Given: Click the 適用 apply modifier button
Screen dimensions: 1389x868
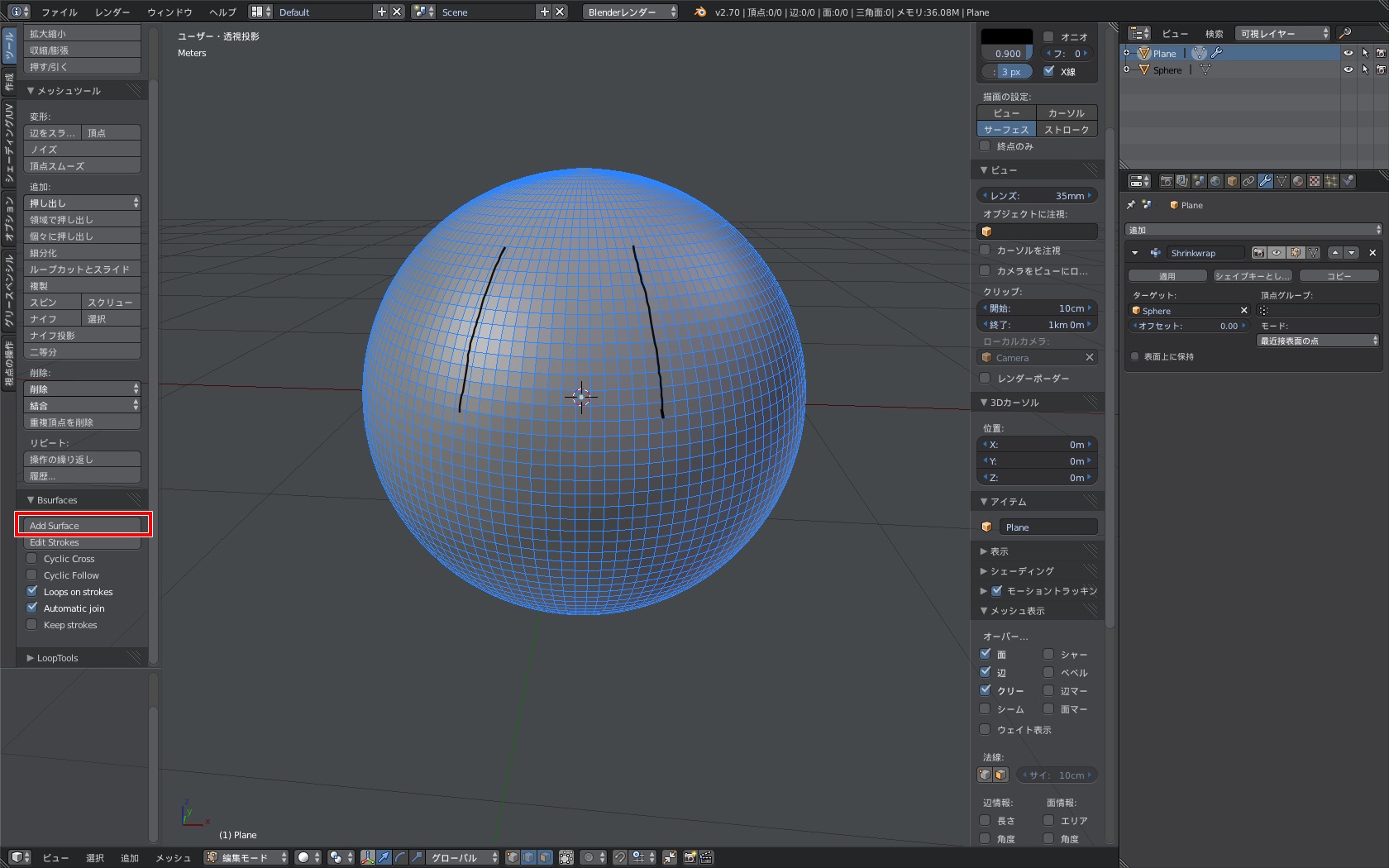Looking at the screenshot, I should click(1167, 276).
